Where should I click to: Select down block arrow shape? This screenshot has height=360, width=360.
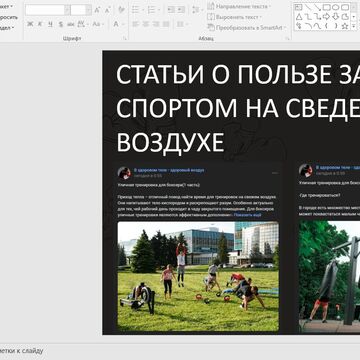pyautogui.click(x=336, y=16)
